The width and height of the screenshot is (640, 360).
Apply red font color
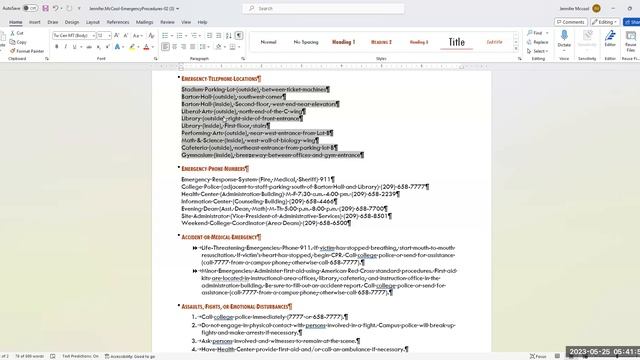(x=146, y=47)
